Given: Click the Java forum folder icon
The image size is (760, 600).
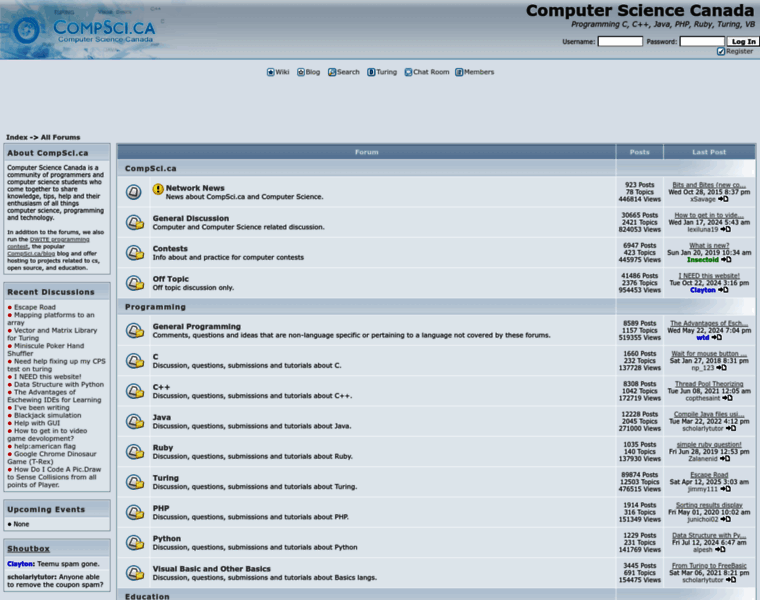Looking at the screenshot, I should [135, 422].
